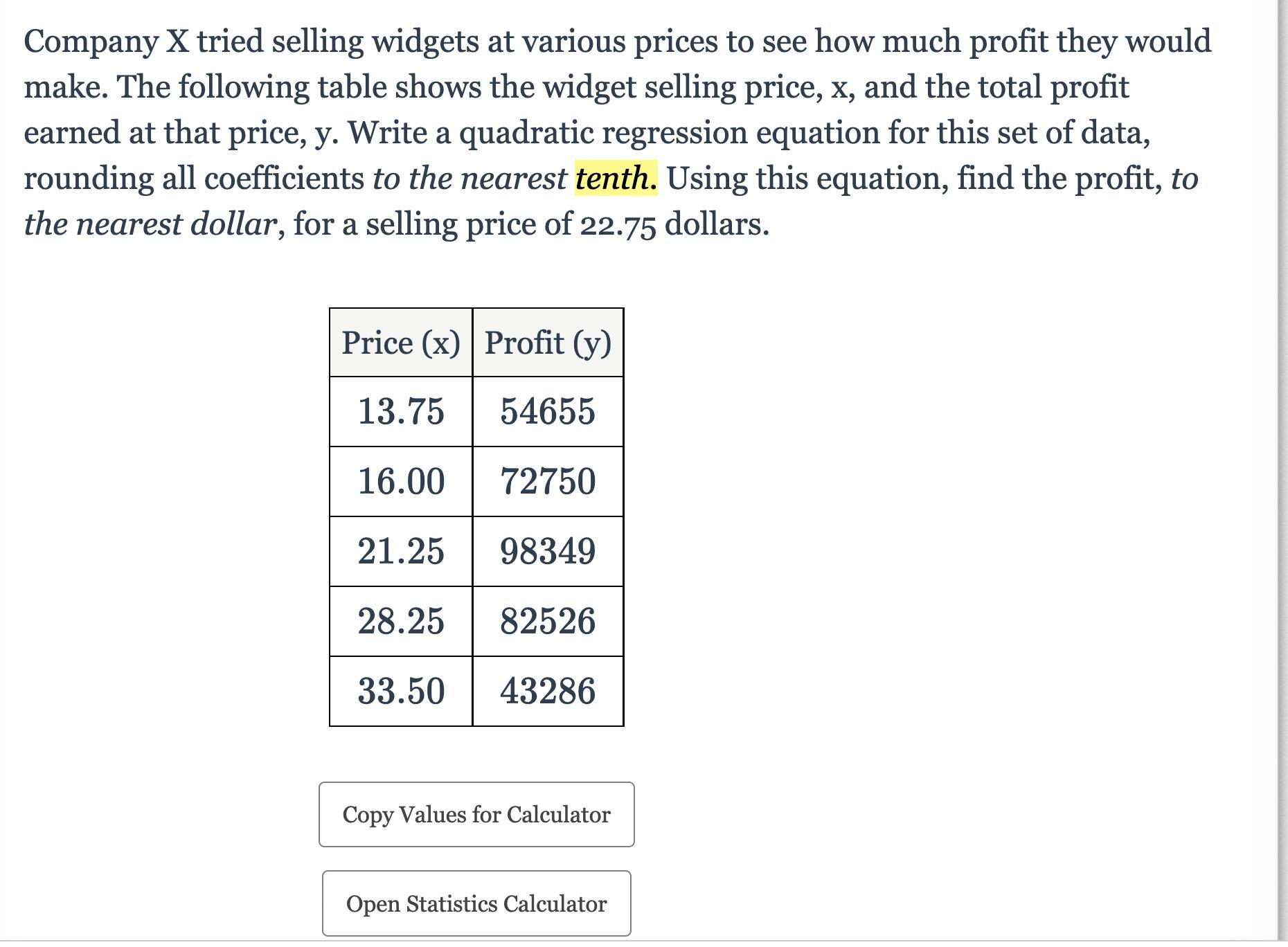Click profit cell 72750
This screenshot has height=947, width=1288.
[548, 481]
